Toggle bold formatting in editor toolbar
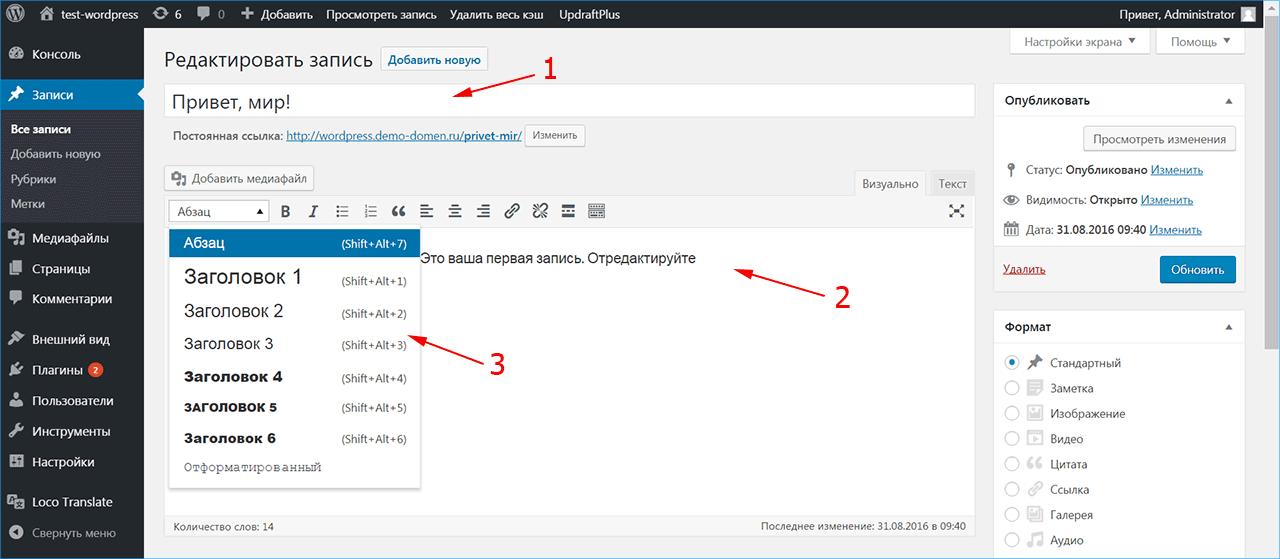 (x=285, y=211)
